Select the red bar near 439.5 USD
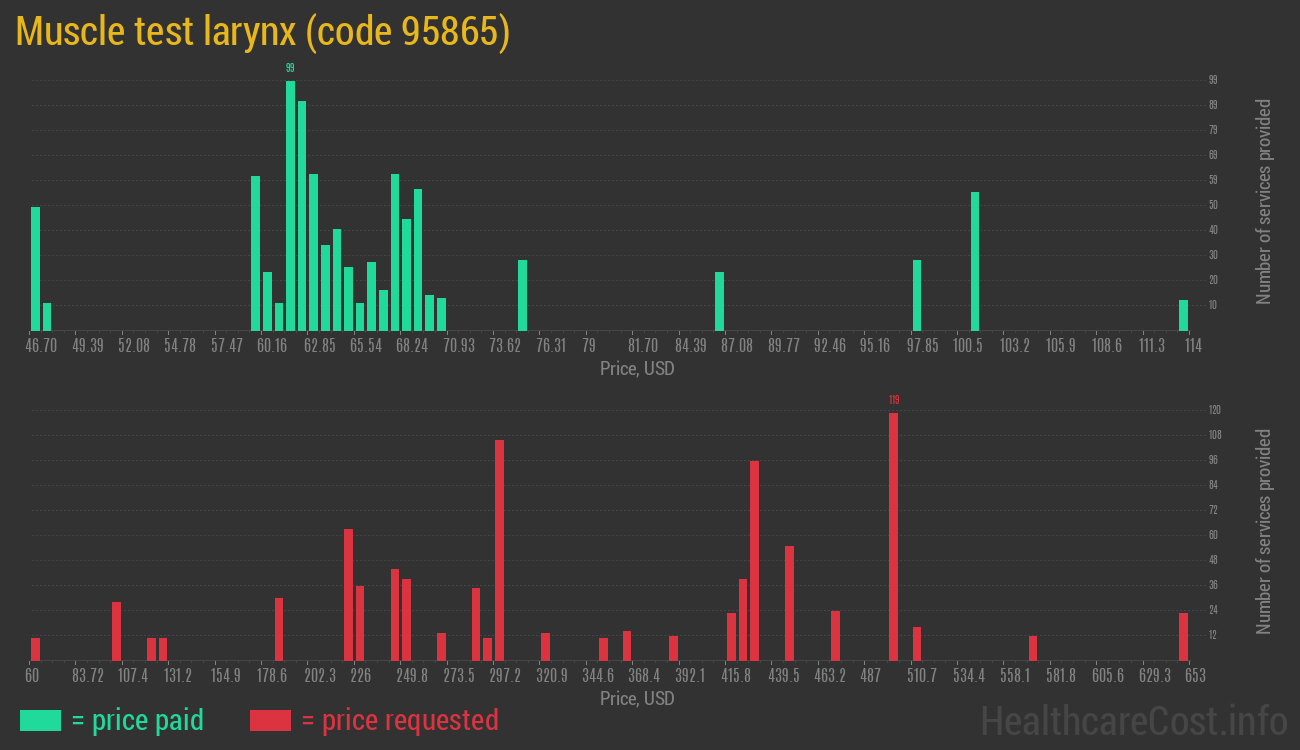Screen dimensions: 1300x750 pyautogui.click(x=789, y=603)
